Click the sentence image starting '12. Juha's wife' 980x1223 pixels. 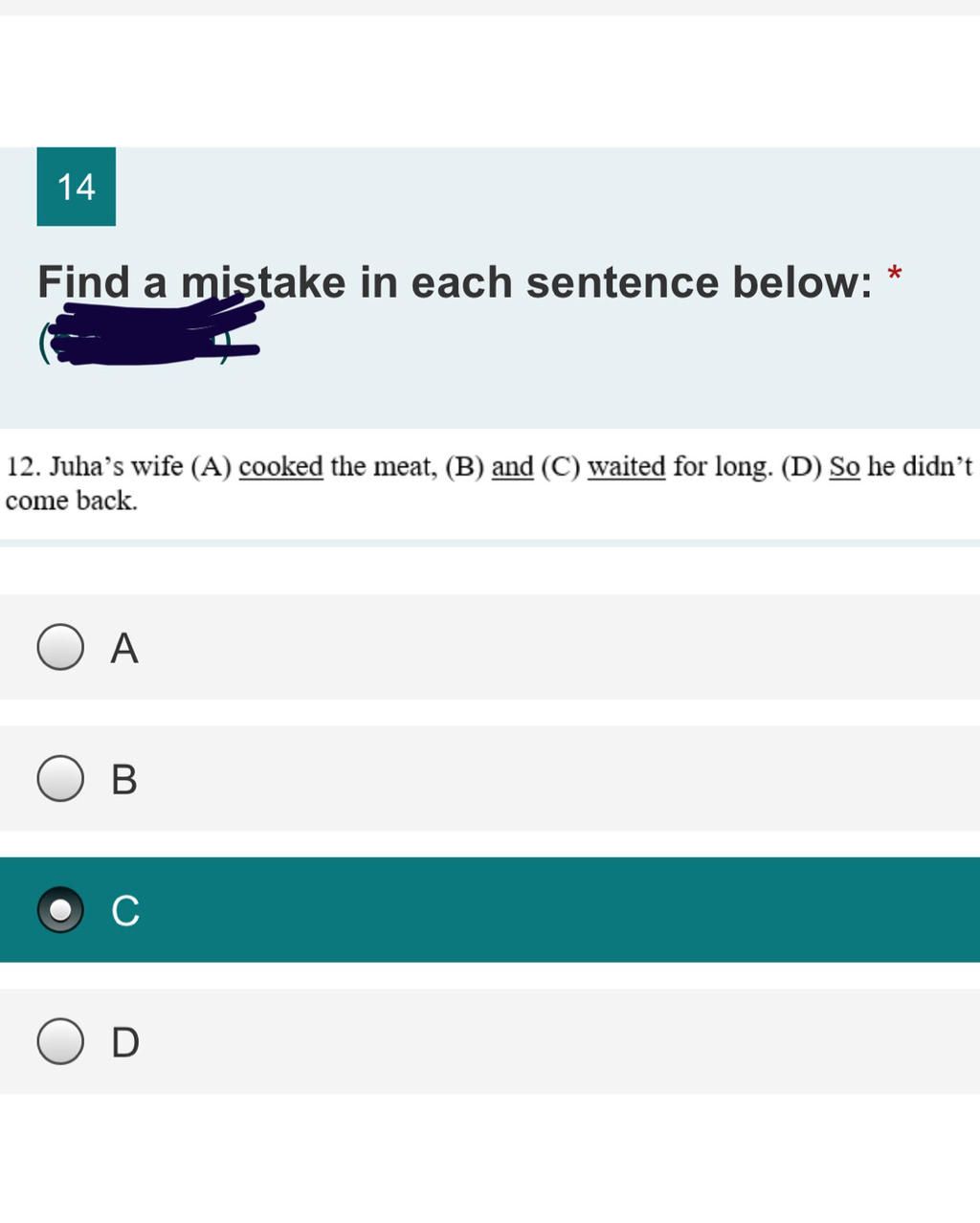[x=490, y=483]
